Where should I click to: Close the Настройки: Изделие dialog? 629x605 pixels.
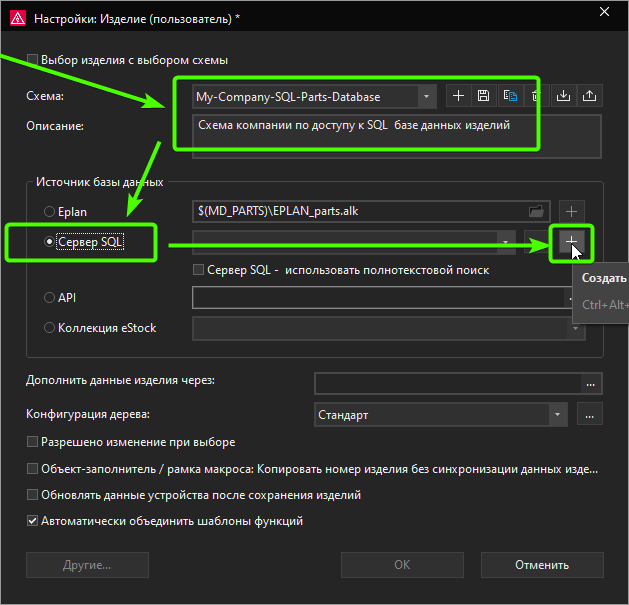coord(605,12)
